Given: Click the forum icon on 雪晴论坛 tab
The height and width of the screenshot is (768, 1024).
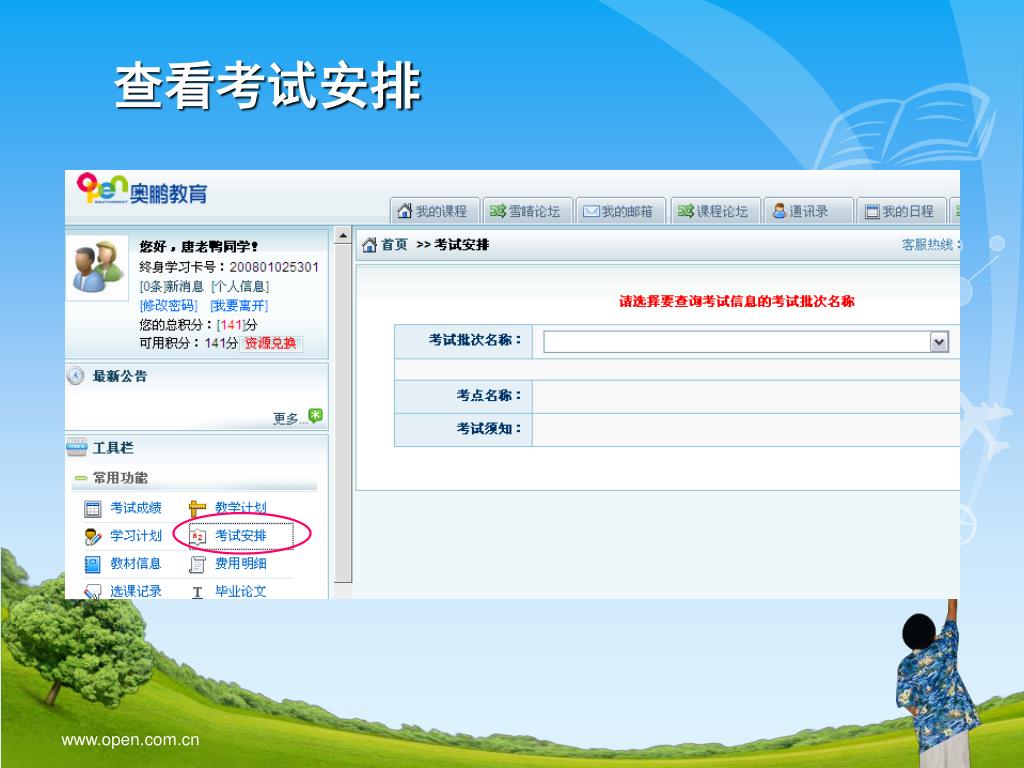Looking at the screenshot, I should [498, 211].
